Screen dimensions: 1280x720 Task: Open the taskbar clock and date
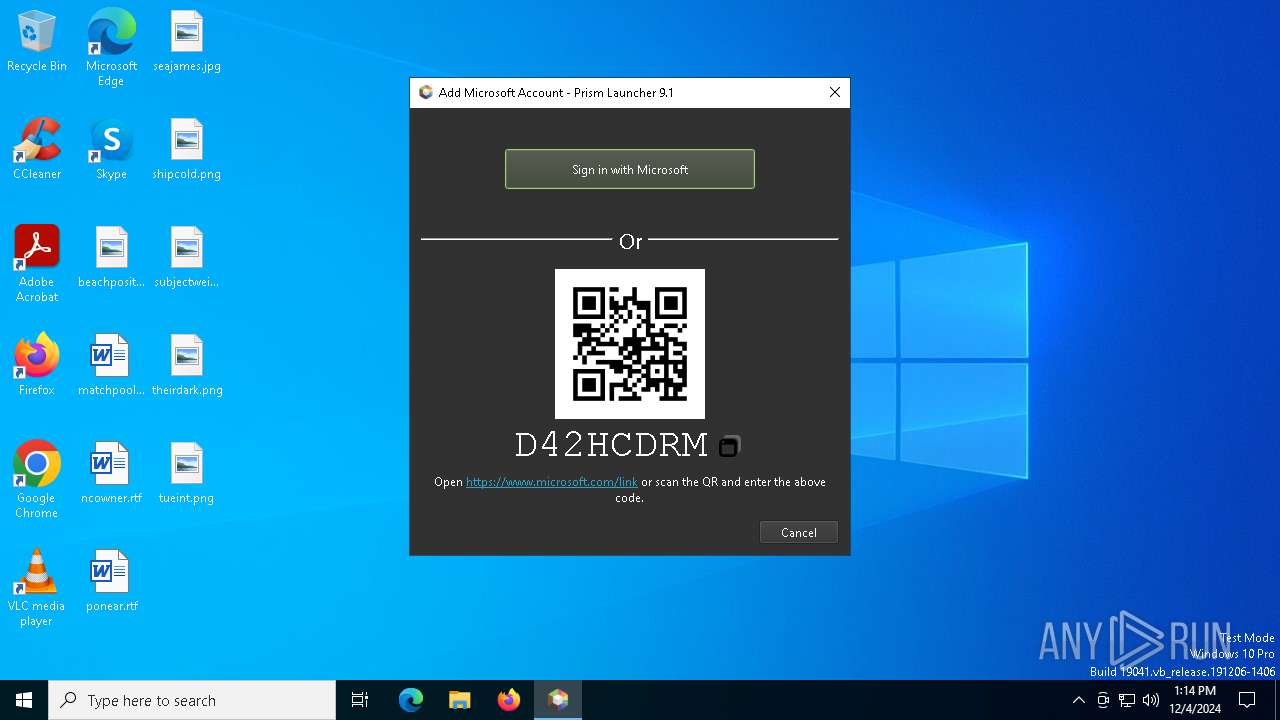pos(1195,700)
